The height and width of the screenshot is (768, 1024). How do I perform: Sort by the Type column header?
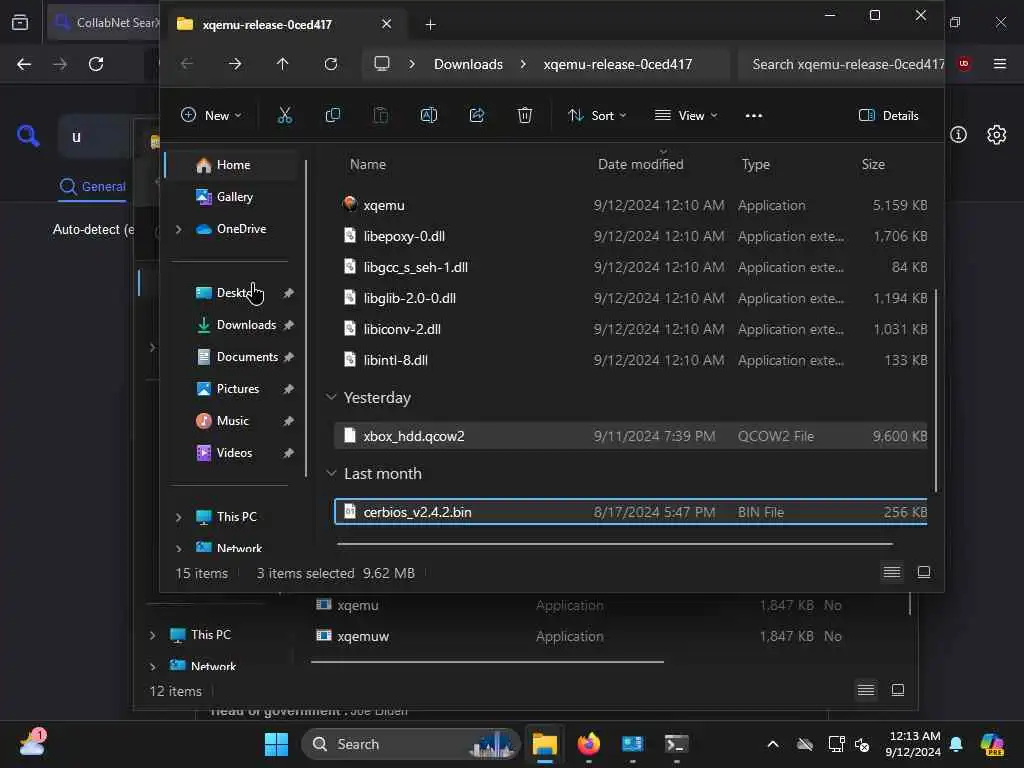click(755, 165)
